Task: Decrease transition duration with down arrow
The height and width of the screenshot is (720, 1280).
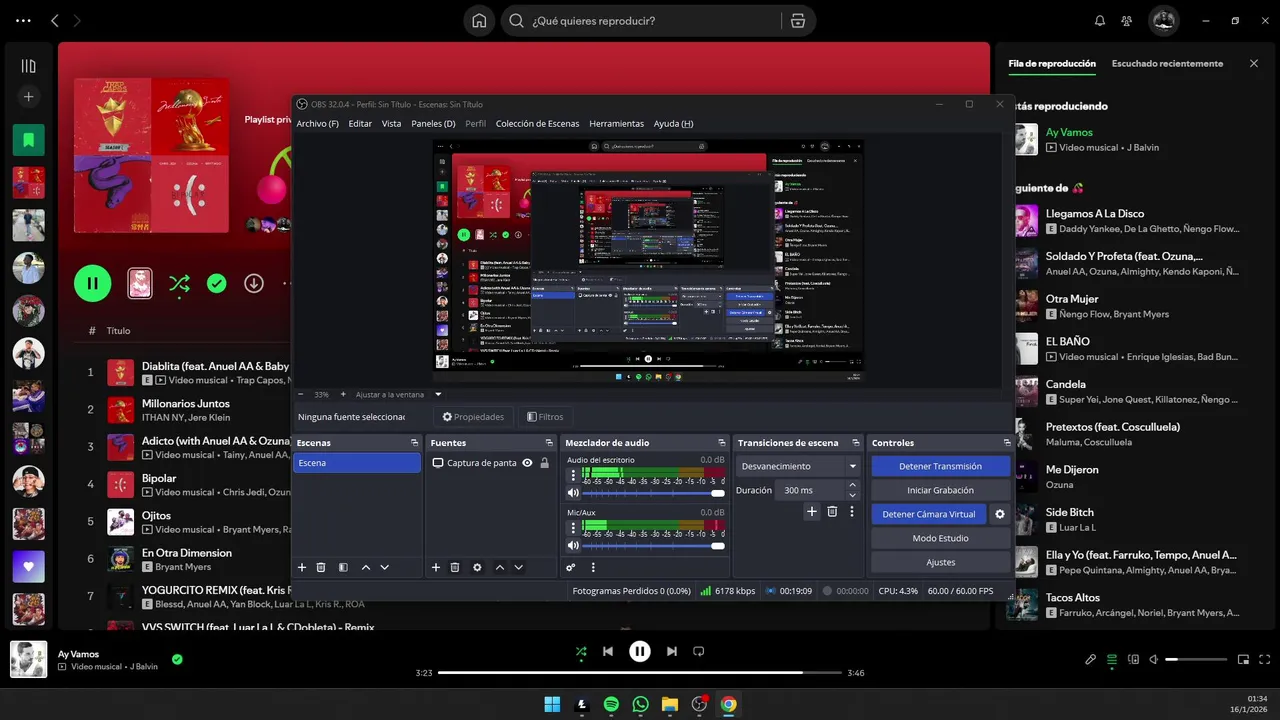Action: (x=852, y=495)
